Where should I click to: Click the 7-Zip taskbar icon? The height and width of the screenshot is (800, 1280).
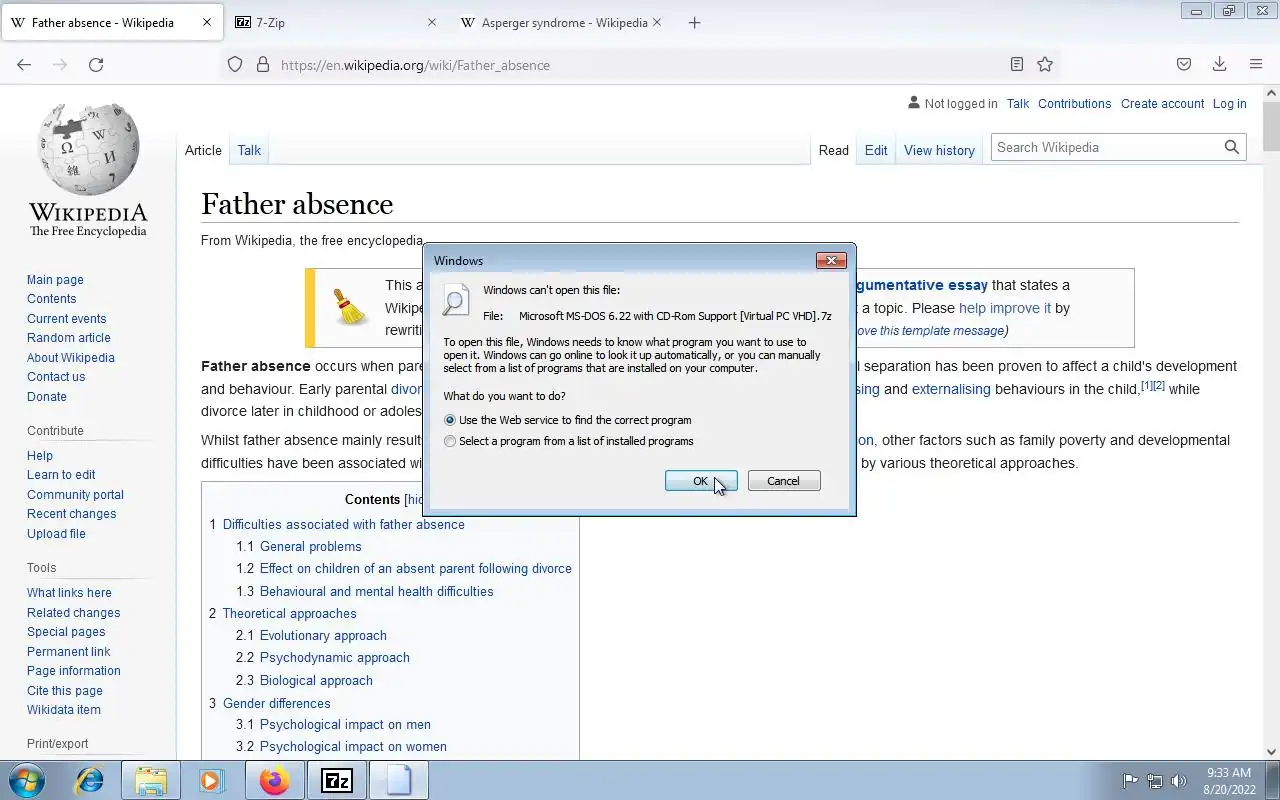coord(337,780)
